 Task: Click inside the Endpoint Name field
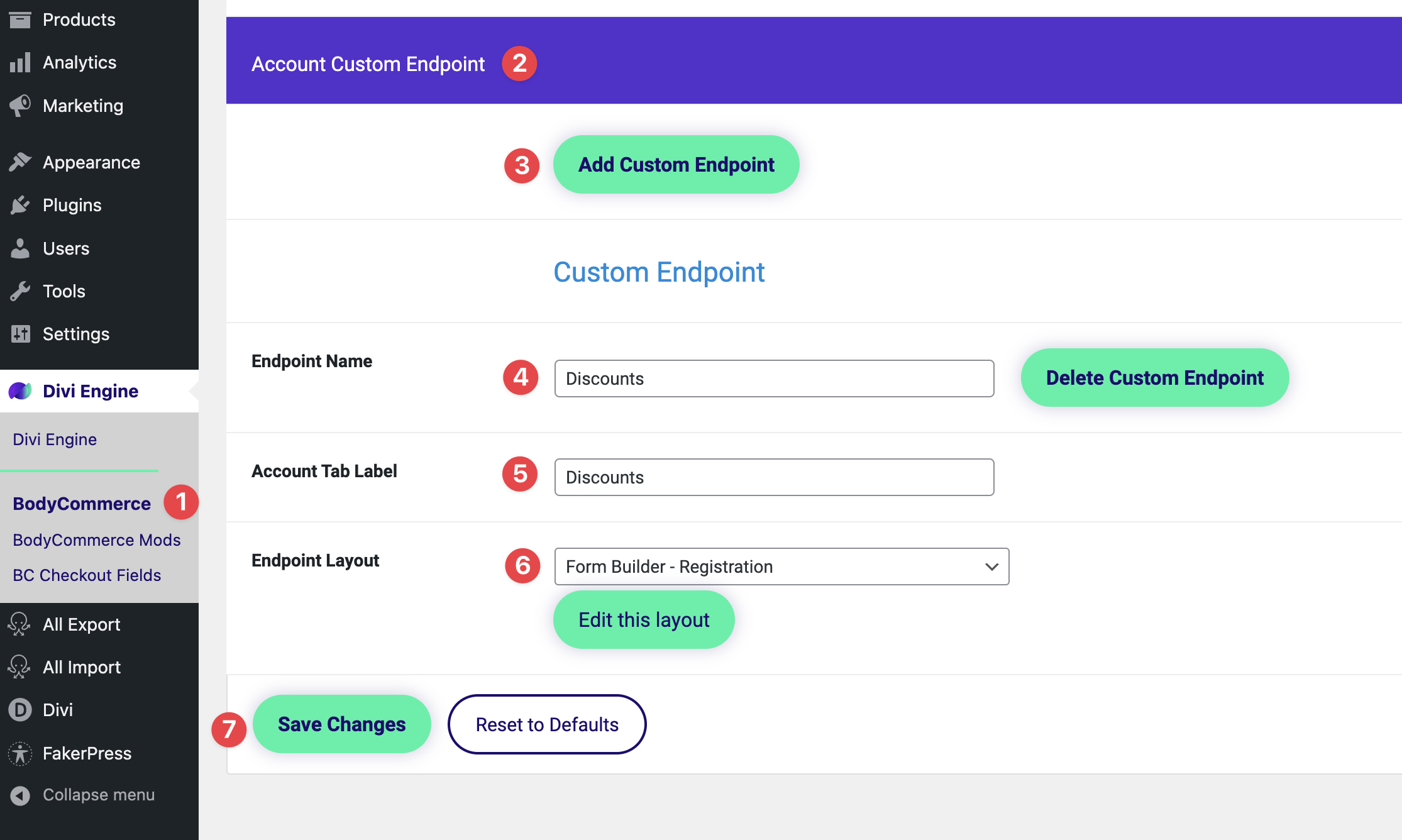coord(774,379)
